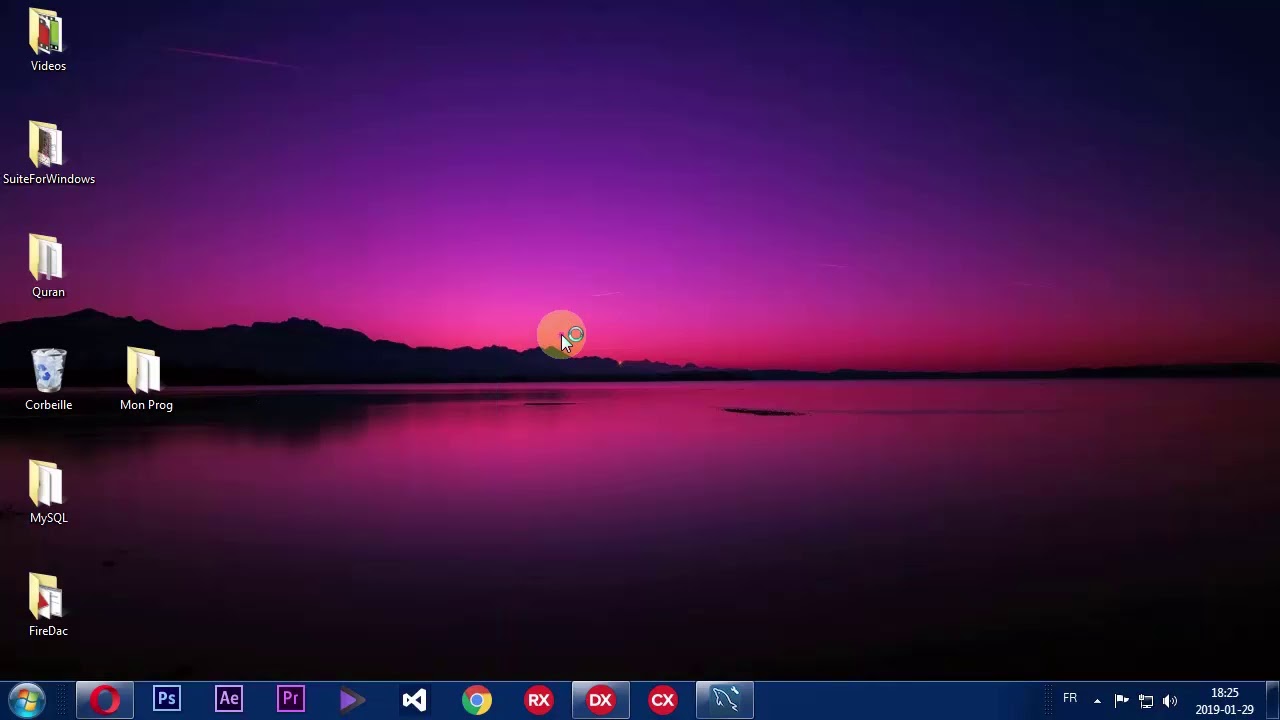1280x720 pixels.
Task: Select the Videos folder on desktop
Action: 48,40
